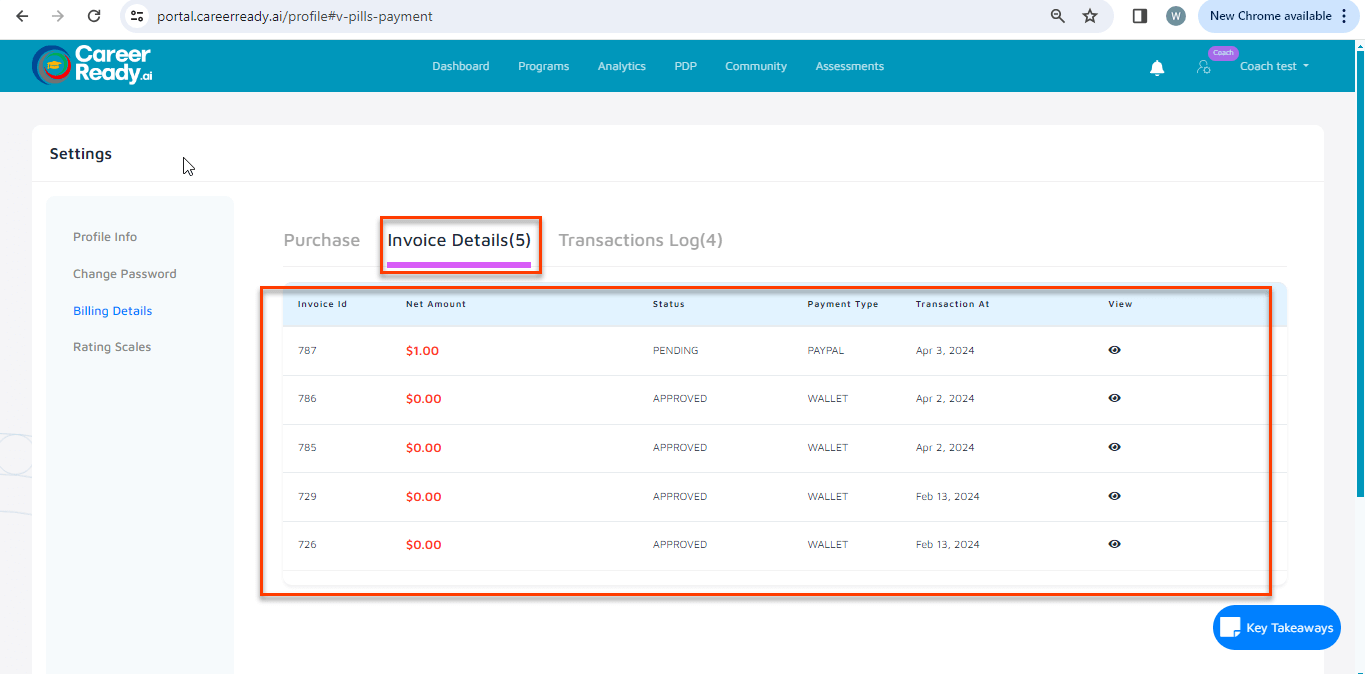Click the notification bell icon
Image resolution: width=1365 pixels, height=674 pixels.
[1157, 67]
